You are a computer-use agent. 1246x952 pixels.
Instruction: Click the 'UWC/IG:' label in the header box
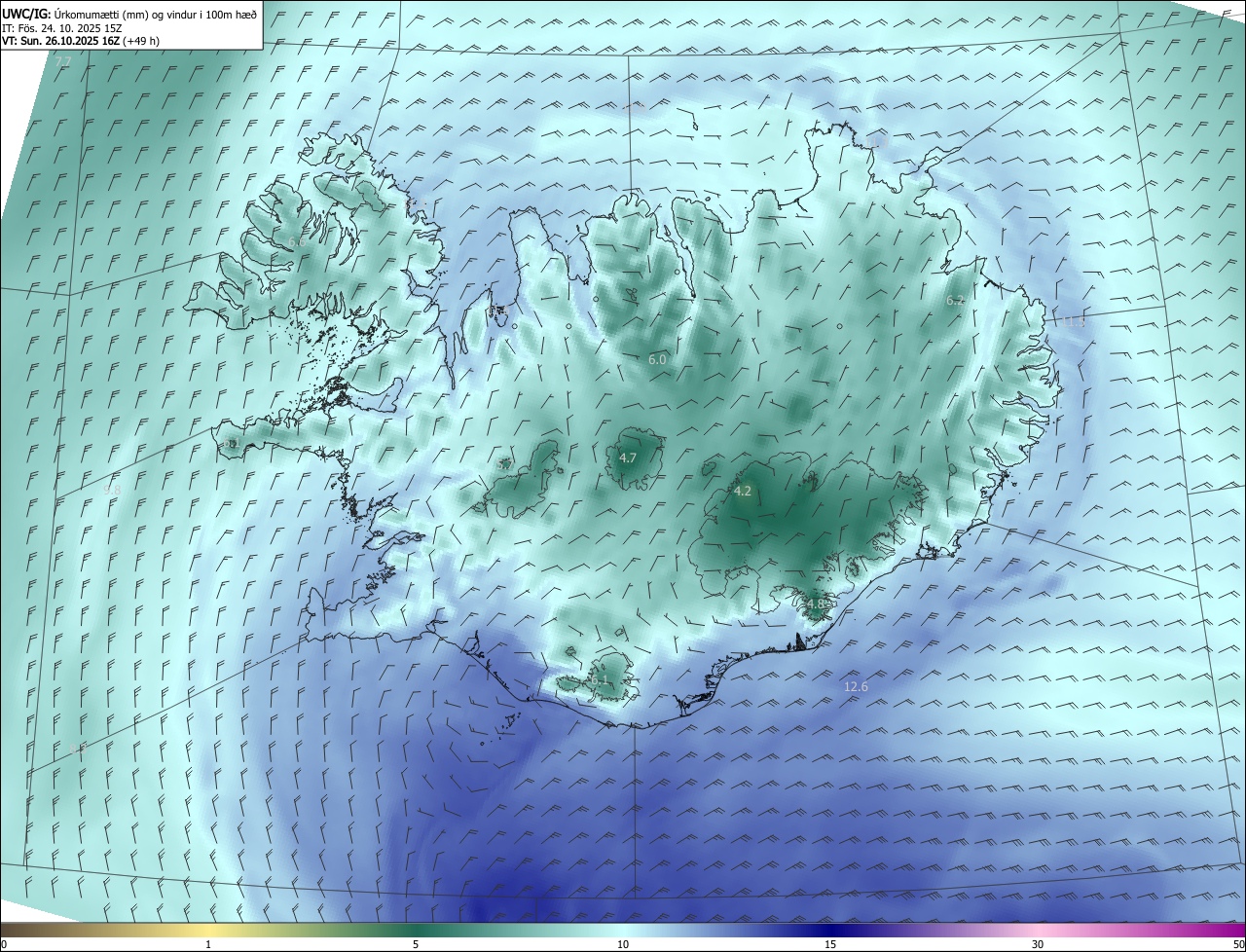click(25, 14)
